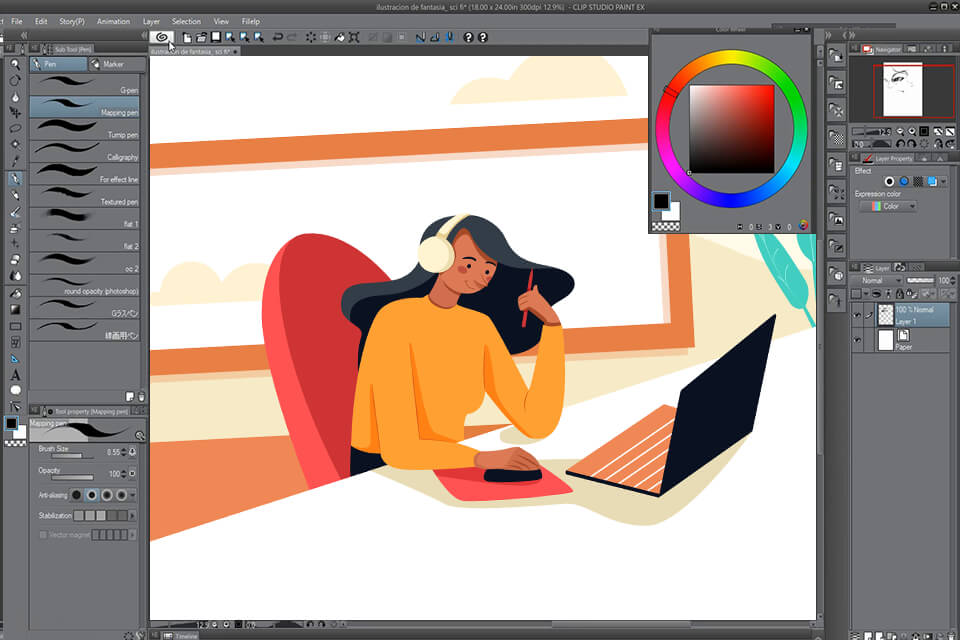Click the Layer 1 thumbnail

pyautogui.click(x=886, y=315)
